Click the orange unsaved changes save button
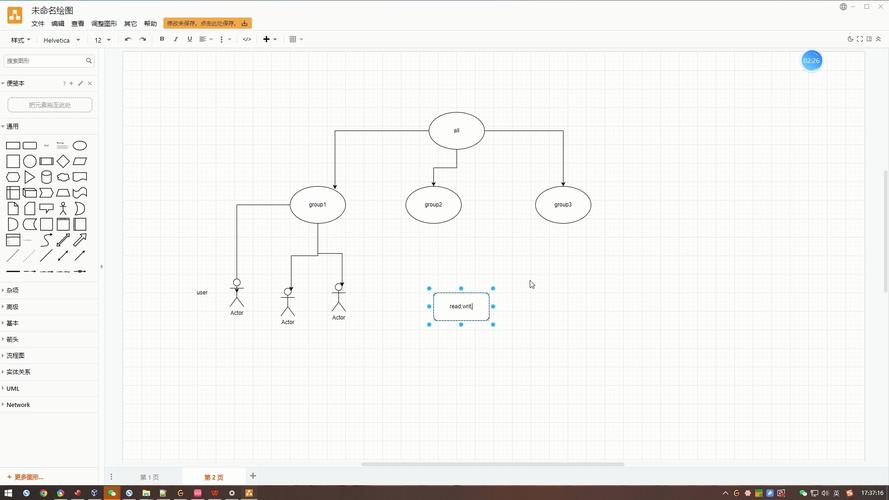Image resolution: width=889 pixels, height=500 pixels. (208, 23)
